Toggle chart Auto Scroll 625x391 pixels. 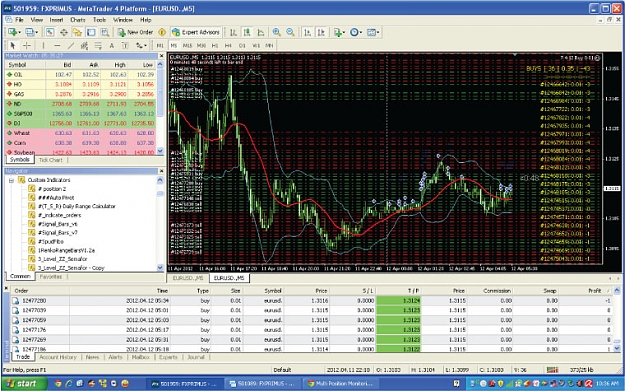pos(307,32)
